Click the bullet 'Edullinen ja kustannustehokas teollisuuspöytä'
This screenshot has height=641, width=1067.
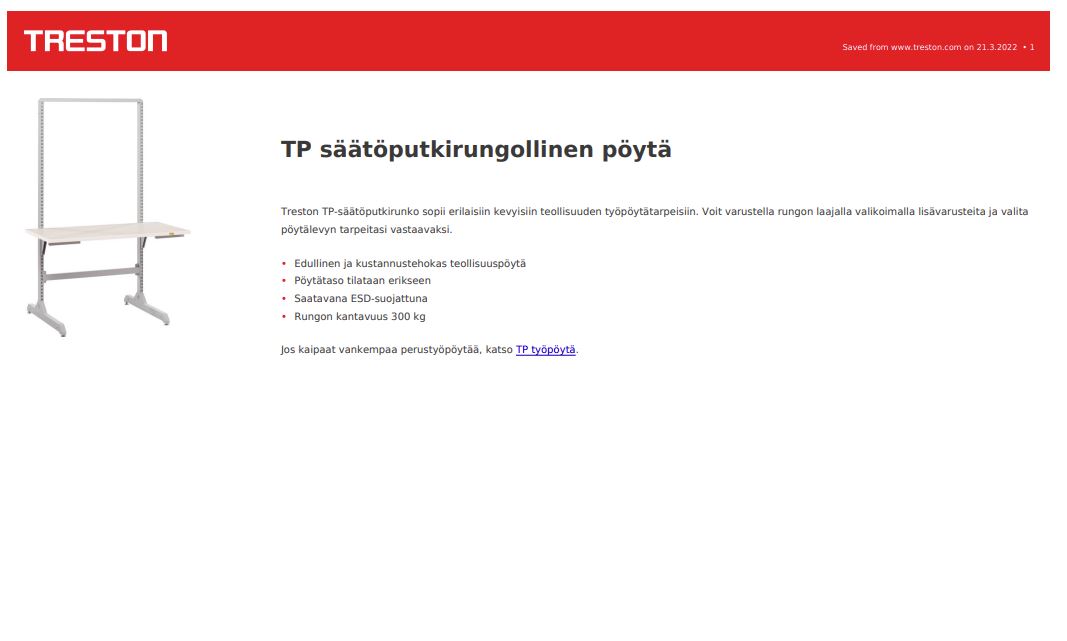coord(410,263)
